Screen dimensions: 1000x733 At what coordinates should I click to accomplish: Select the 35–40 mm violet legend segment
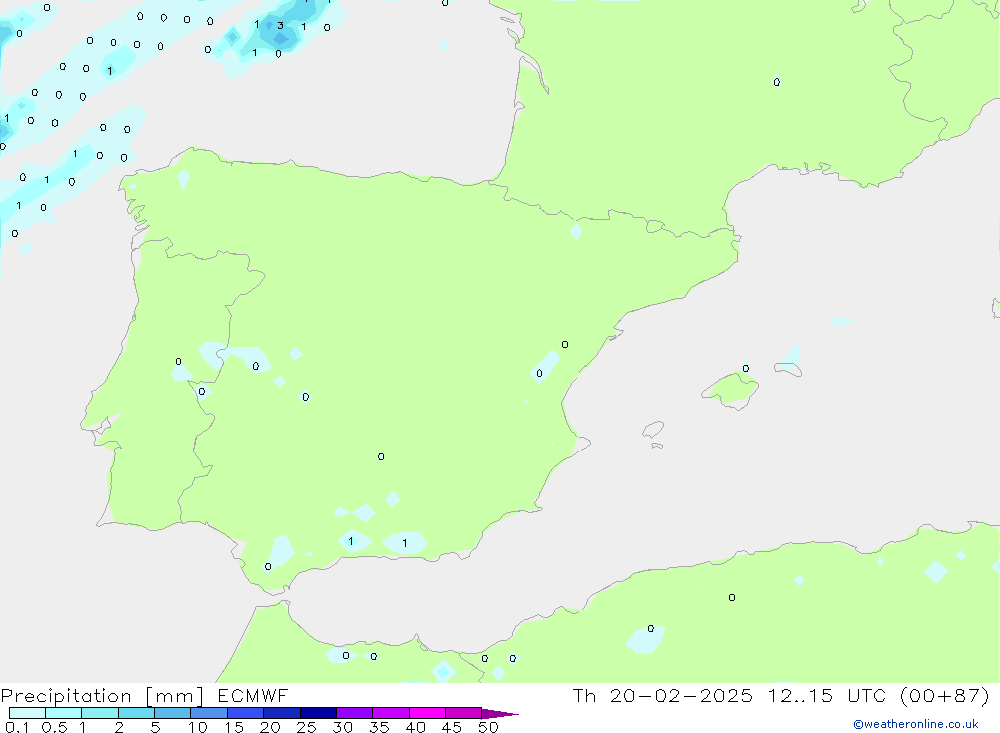[390, 713]
